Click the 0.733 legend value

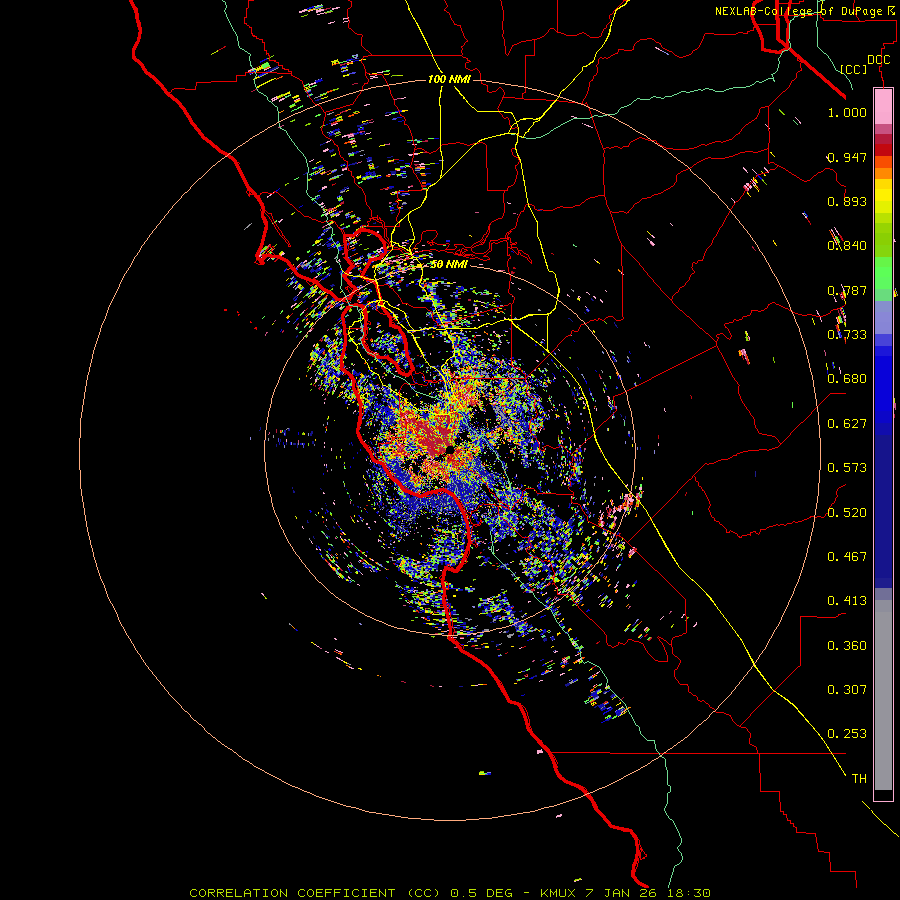click(x=847, y=335)
